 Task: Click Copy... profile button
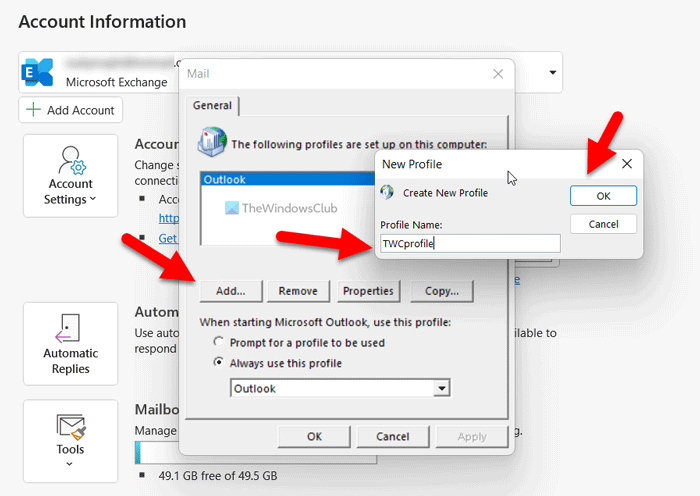442,291
